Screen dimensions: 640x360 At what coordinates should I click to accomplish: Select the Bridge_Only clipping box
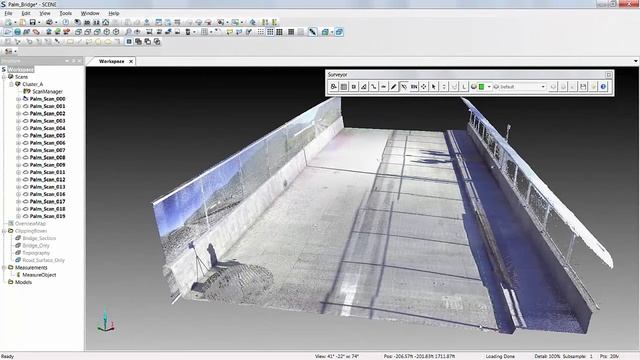coord(36,246)
